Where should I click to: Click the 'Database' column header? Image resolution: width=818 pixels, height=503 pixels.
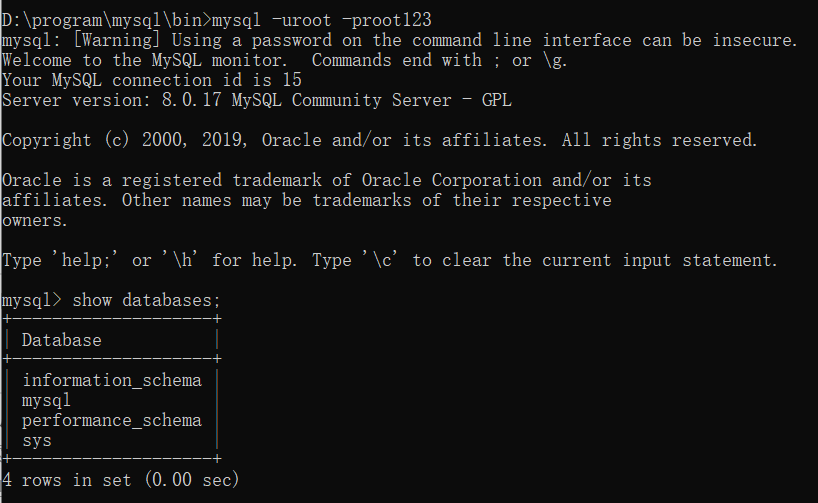pyautogui.click(x=61, y=340)
